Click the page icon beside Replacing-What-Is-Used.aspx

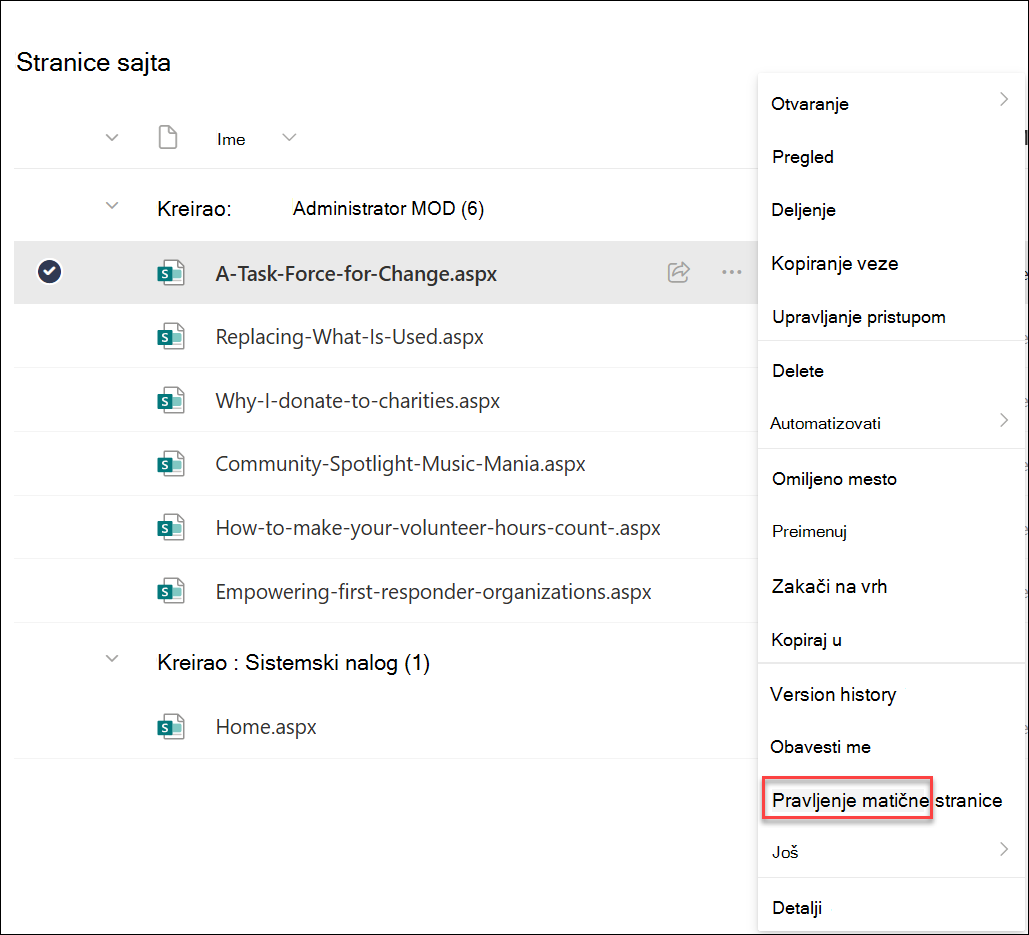pyautogui.click(x=171, y=337)
